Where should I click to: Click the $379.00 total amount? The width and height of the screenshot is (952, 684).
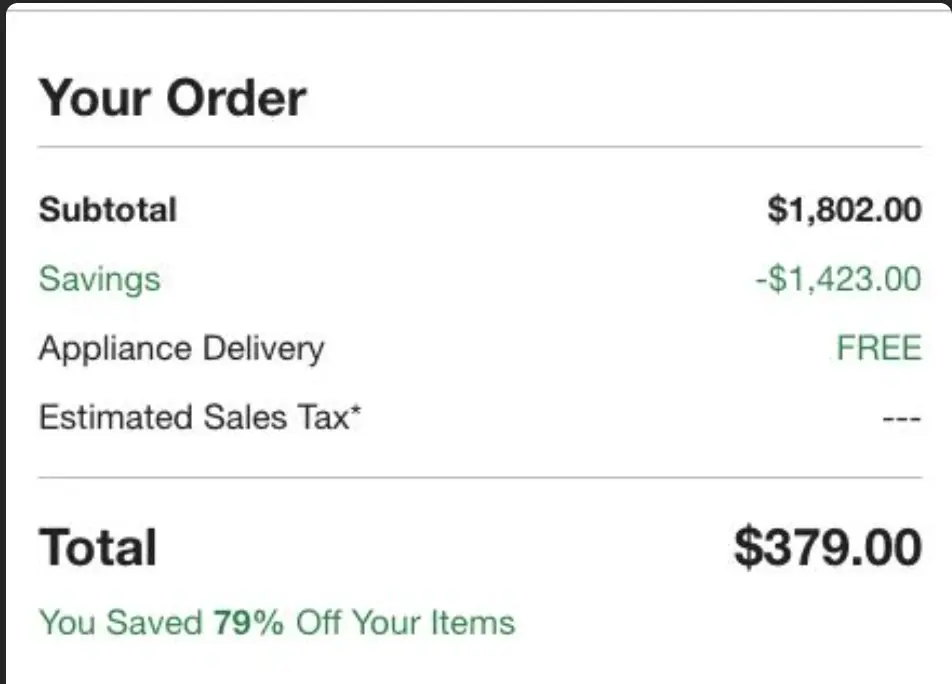[x=827, y=548]
